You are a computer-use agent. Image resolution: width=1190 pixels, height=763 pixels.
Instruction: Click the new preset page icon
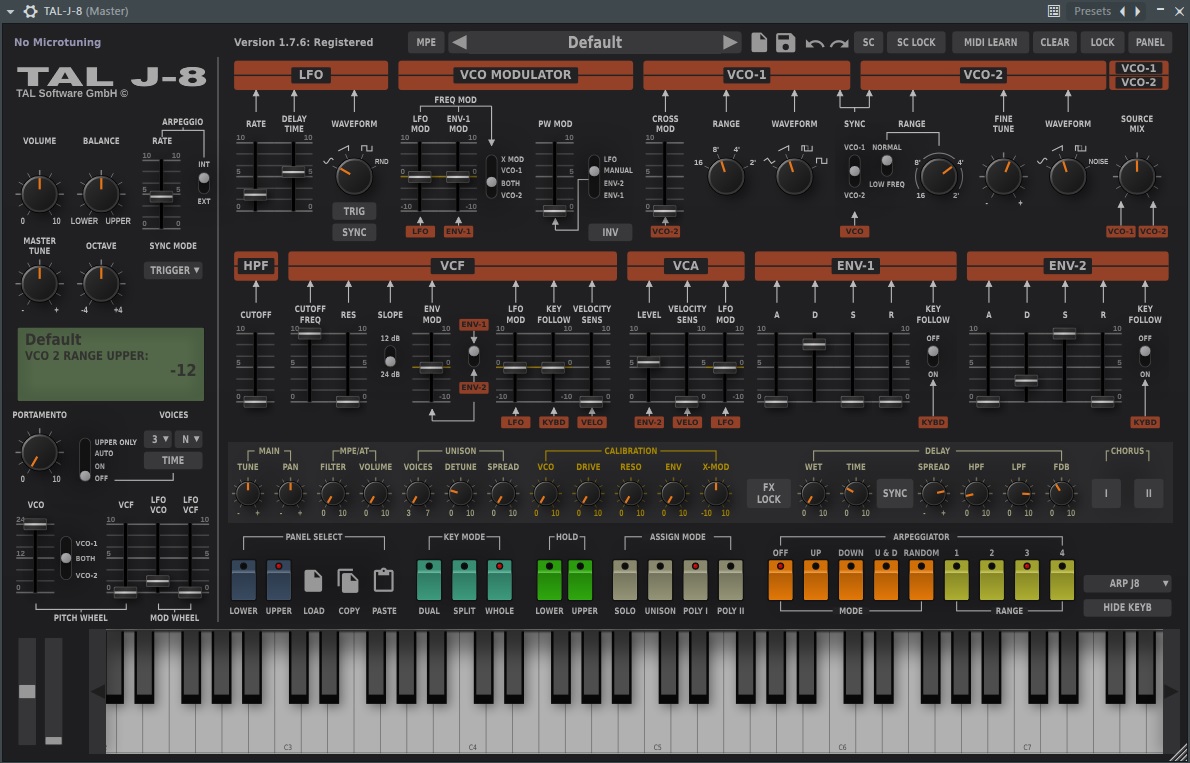759,43
